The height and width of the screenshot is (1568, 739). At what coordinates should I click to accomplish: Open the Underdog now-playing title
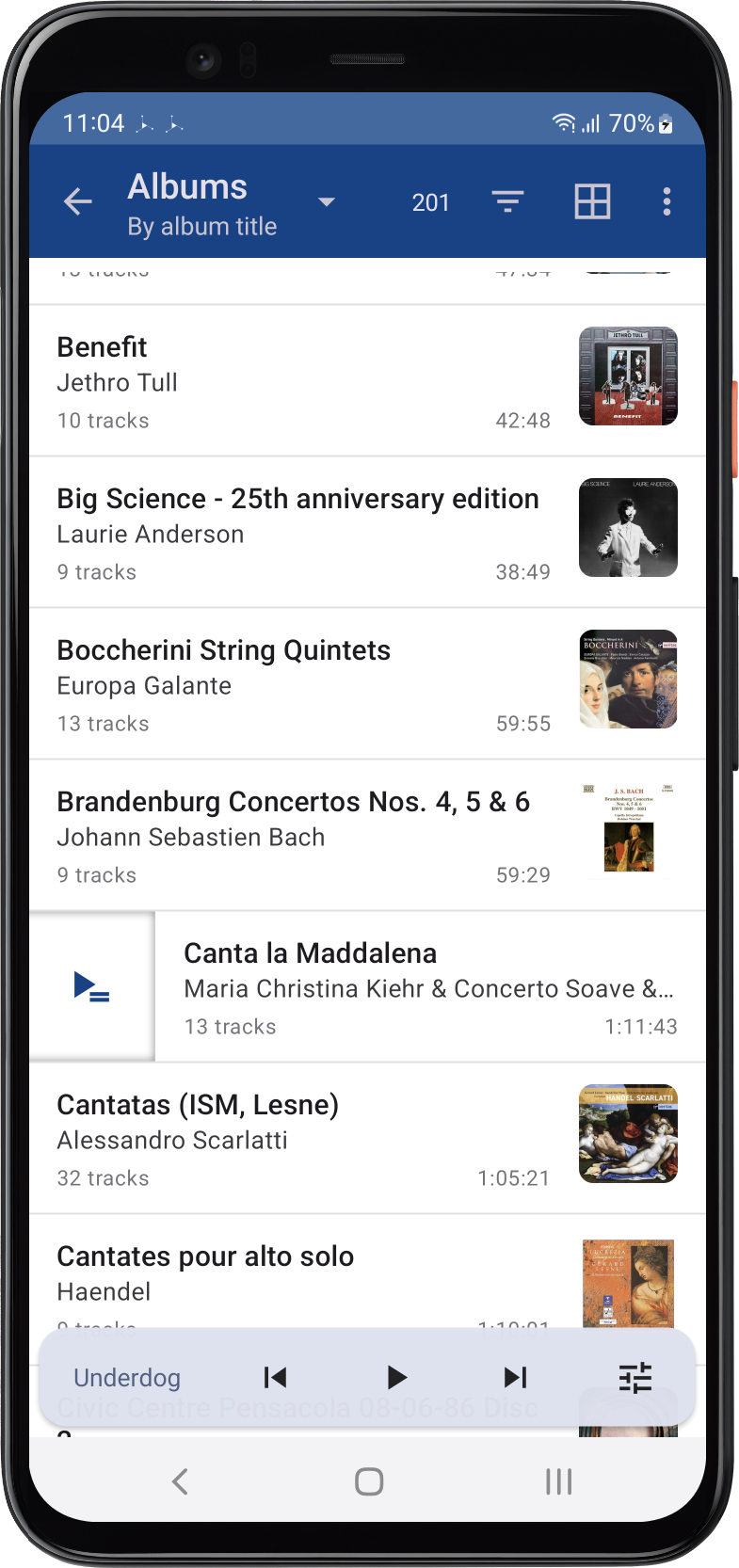[127, 1378]
